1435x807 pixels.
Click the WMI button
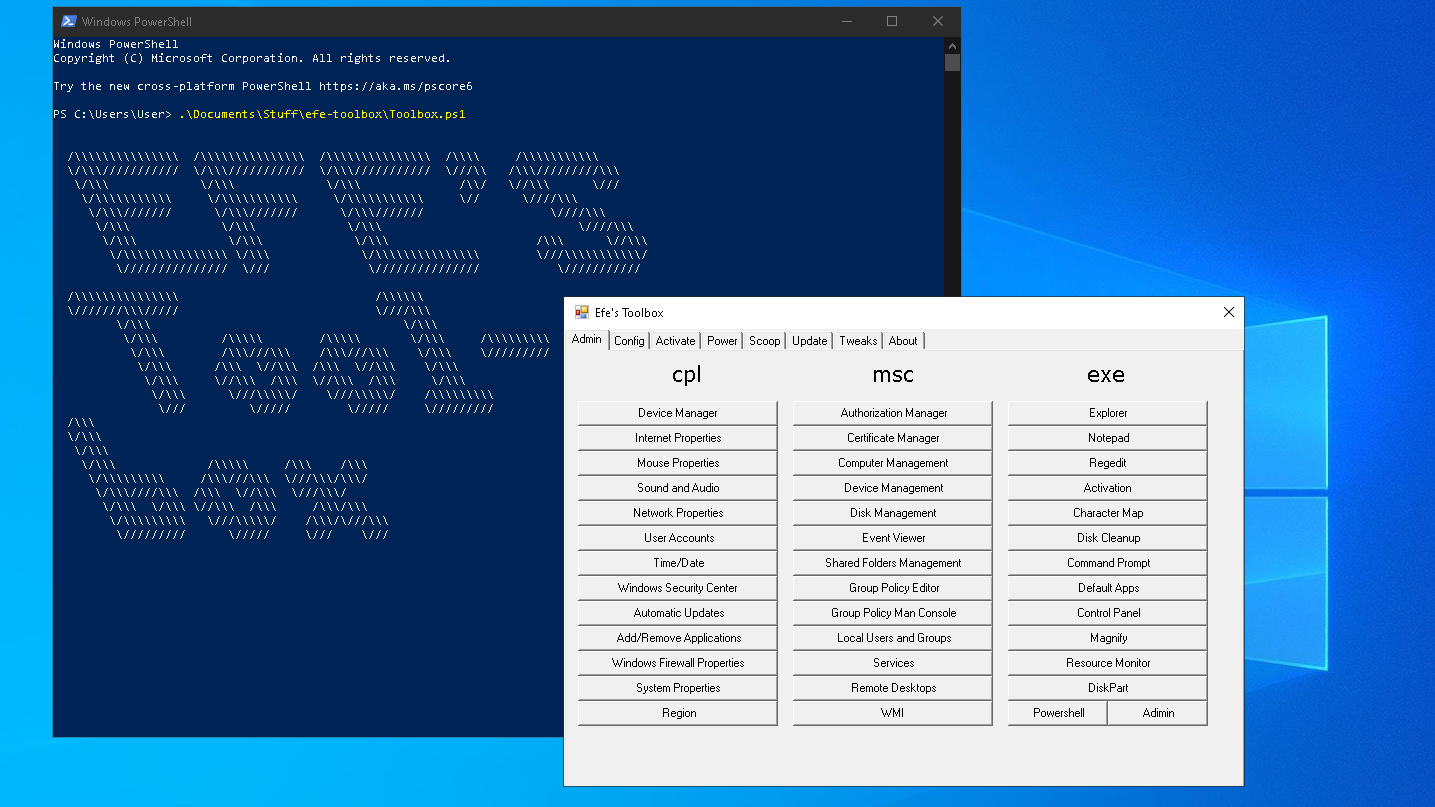[893, 713]
